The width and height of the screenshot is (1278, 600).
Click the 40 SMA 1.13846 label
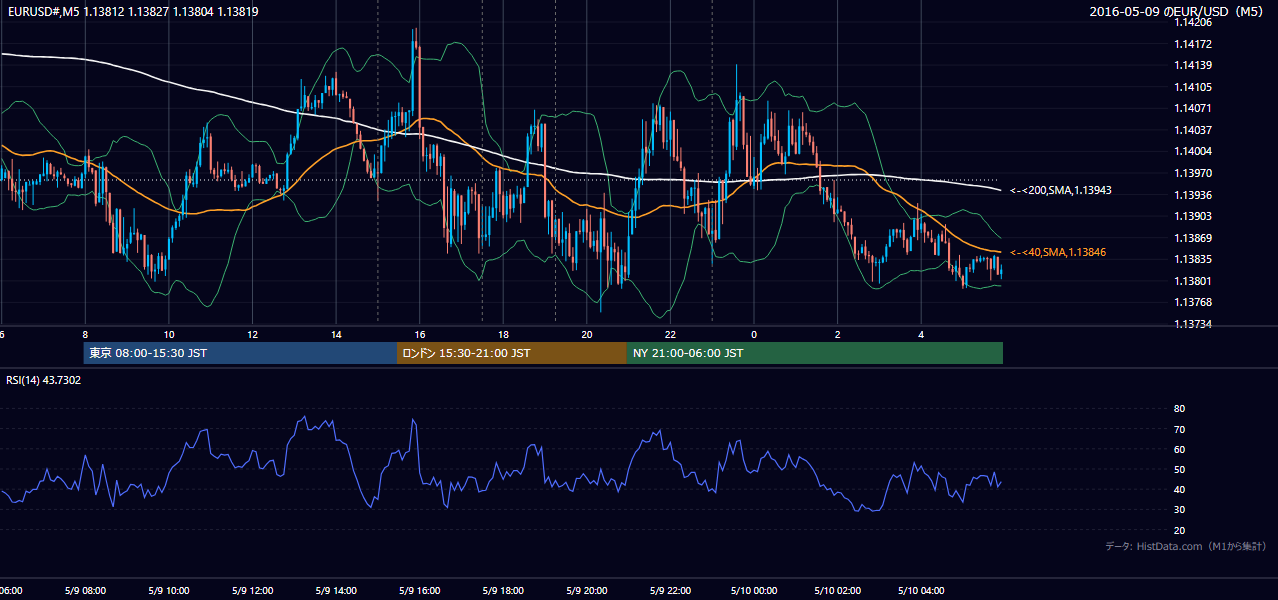(1056, 252)
